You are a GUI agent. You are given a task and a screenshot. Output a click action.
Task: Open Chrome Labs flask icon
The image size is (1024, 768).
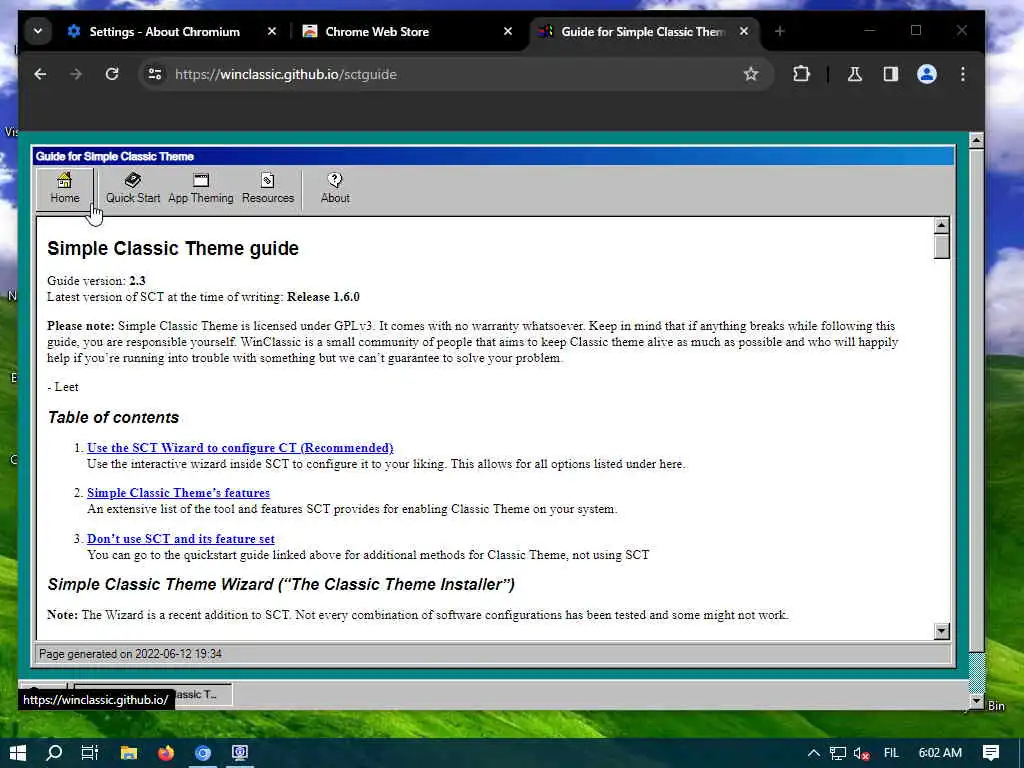855,74
